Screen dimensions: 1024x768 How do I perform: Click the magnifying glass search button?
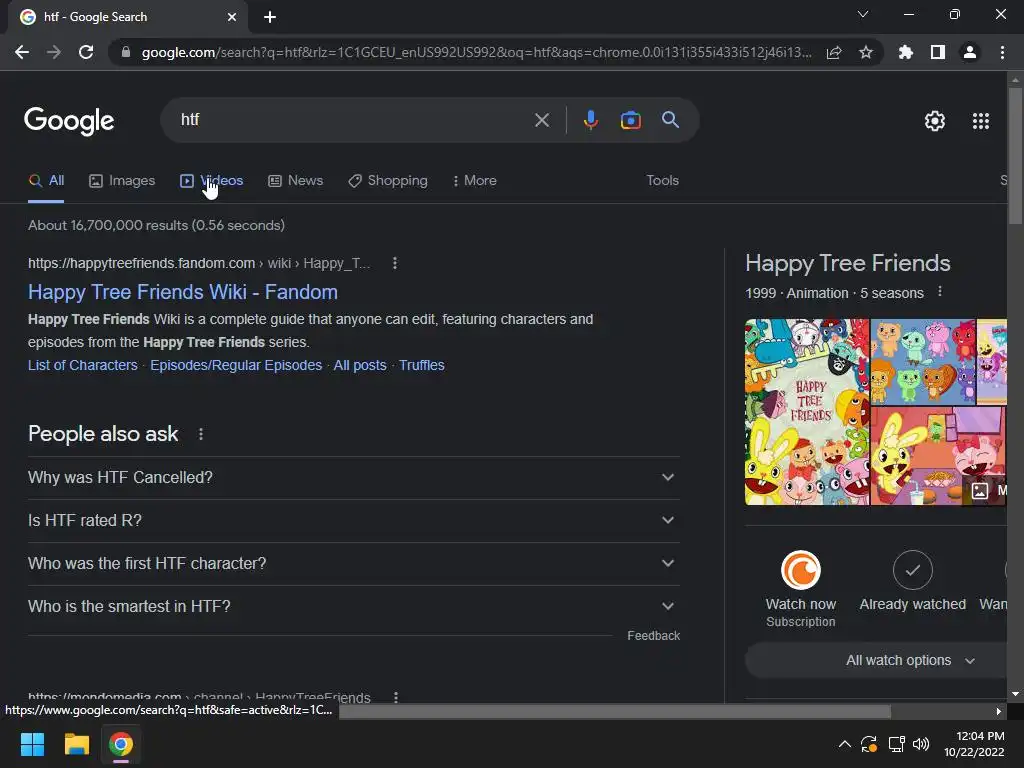[x=671, y=120]
